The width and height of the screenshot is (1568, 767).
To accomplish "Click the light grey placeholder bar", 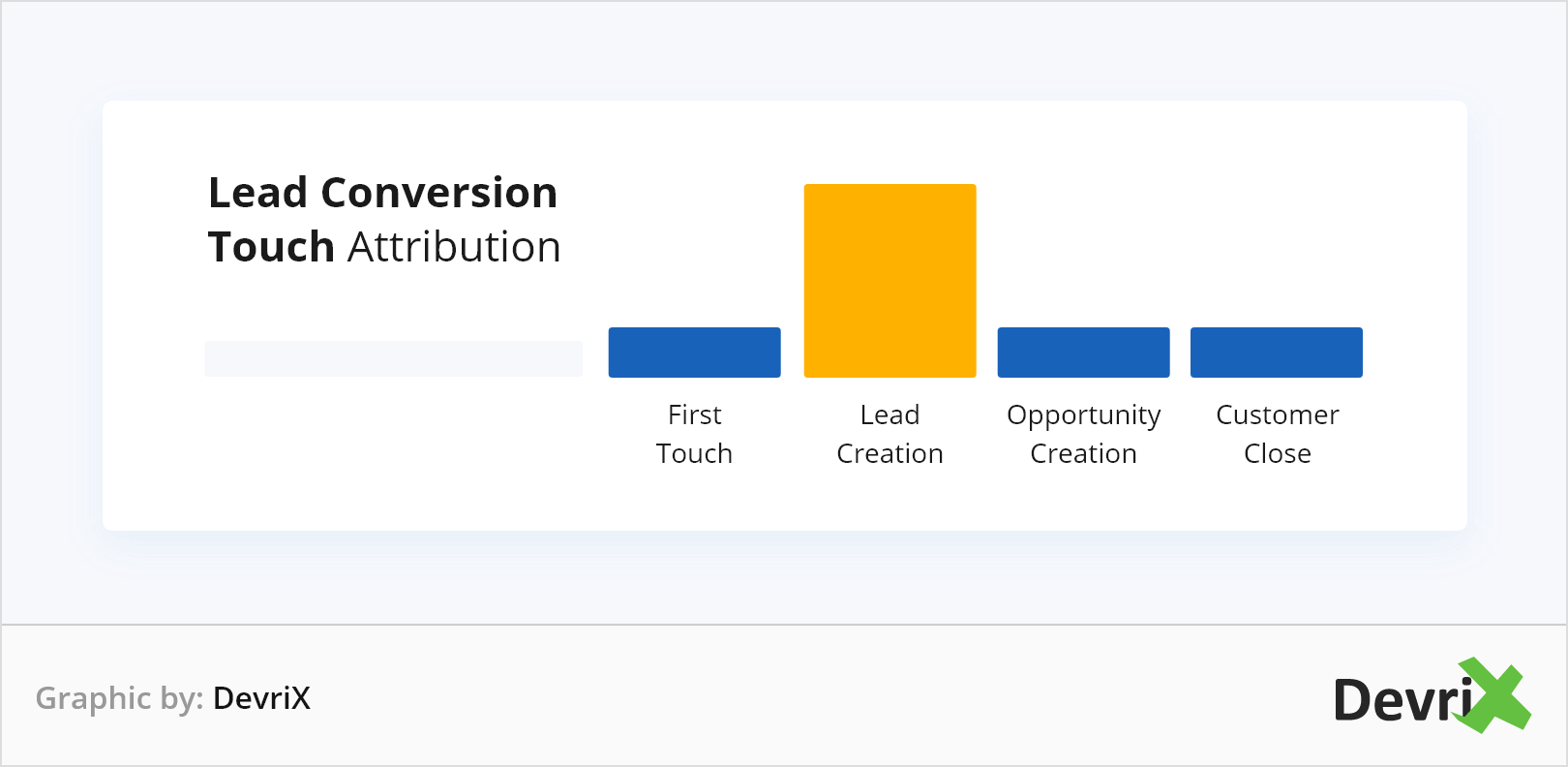I will [393, 358].
